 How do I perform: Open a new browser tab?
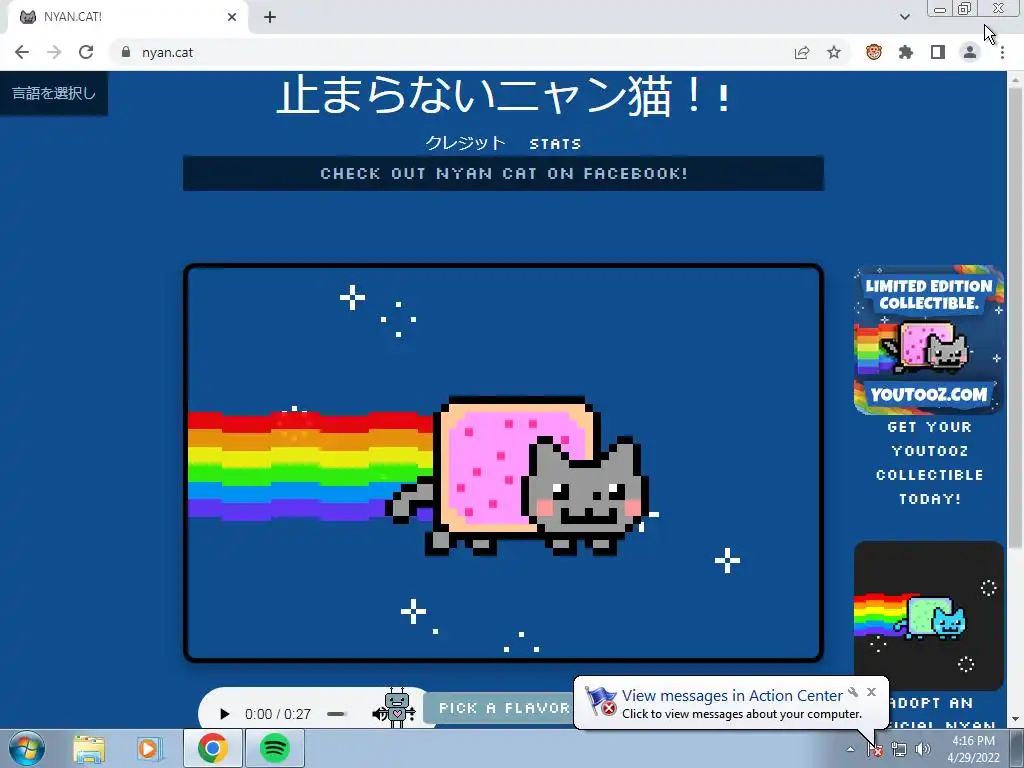point(270,17)
